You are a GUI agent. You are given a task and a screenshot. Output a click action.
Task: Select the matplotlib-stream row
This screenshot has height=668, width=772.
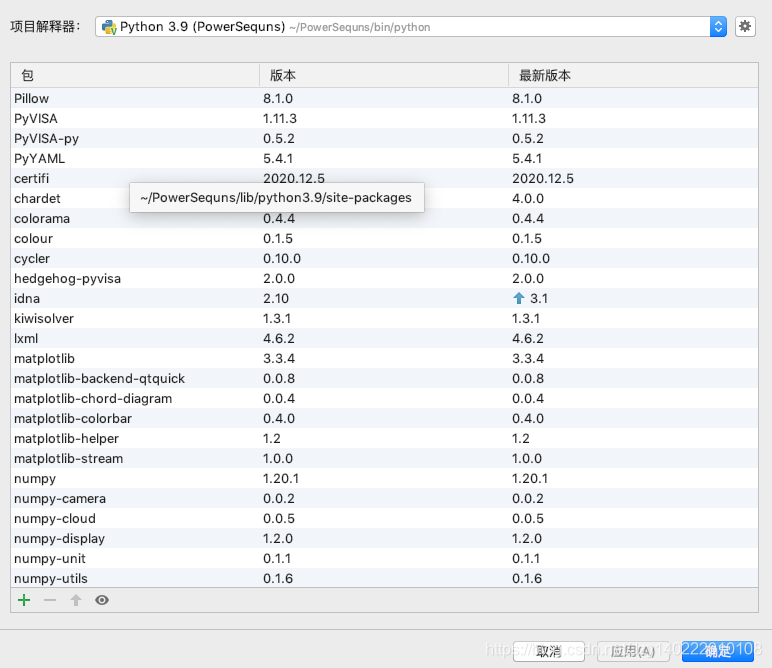384,459
